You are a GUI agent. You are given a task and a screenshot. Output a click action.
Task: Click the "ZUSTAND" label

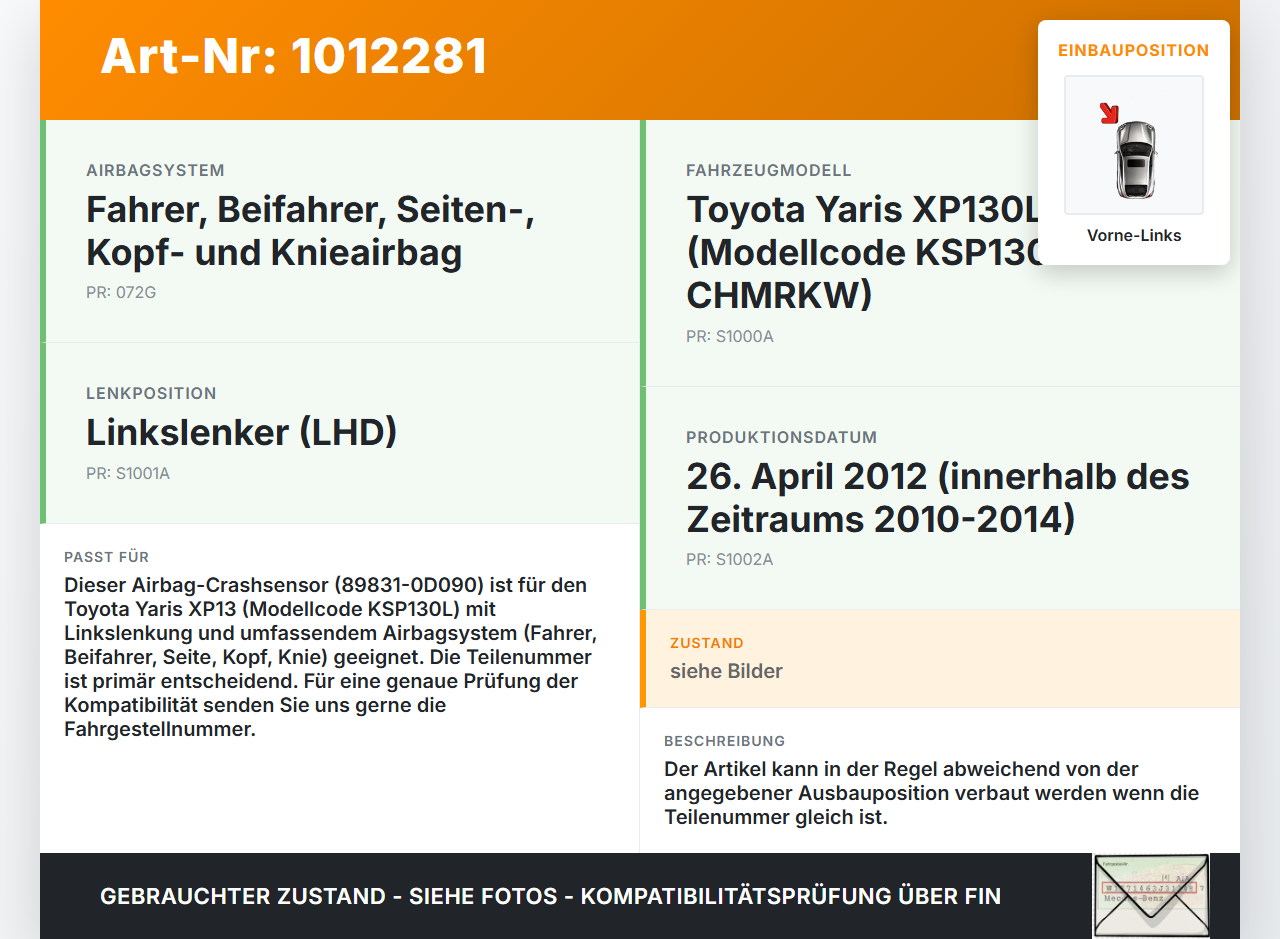[x=707, y=643]
